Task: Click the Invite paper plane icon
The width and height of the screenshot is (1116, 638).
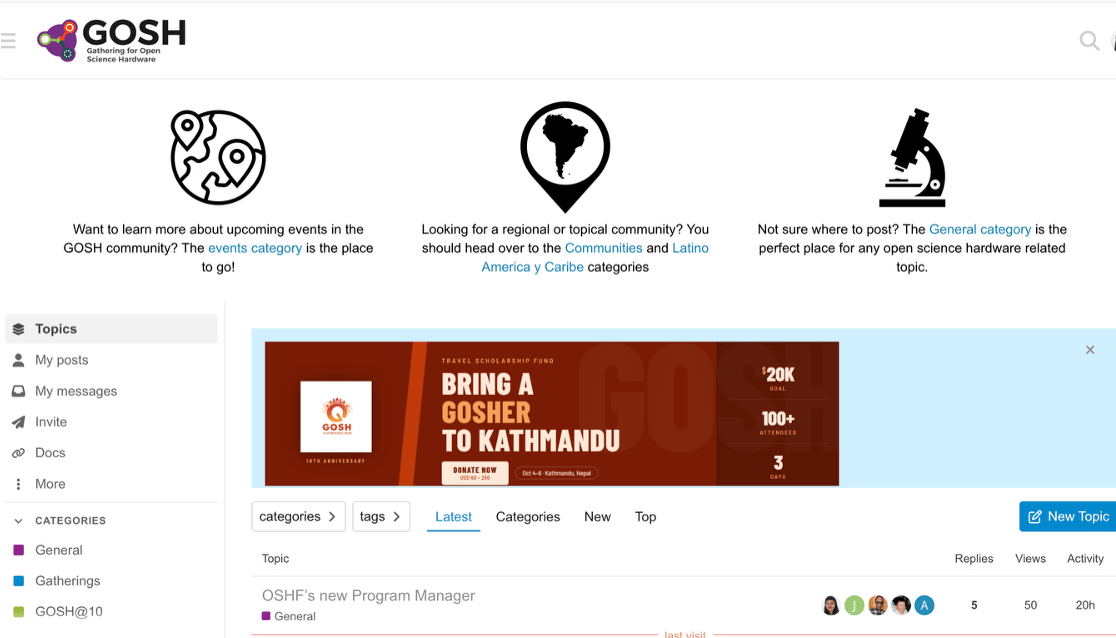Action: point(19,422)
